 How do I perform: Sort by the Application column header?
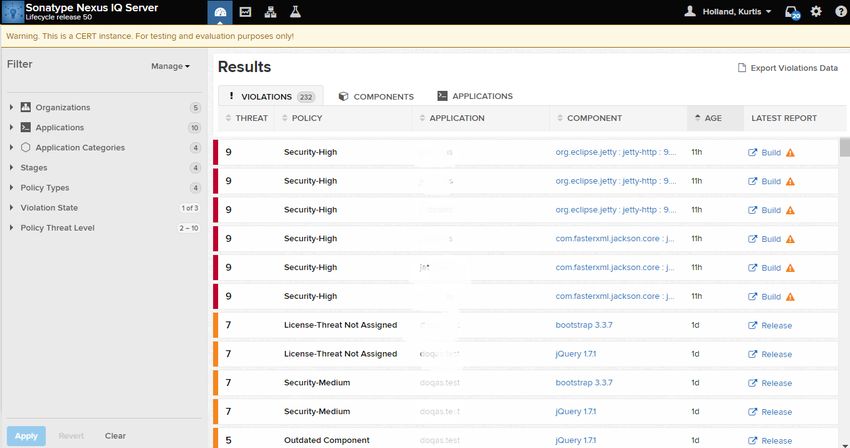click(x=452, y=118)
